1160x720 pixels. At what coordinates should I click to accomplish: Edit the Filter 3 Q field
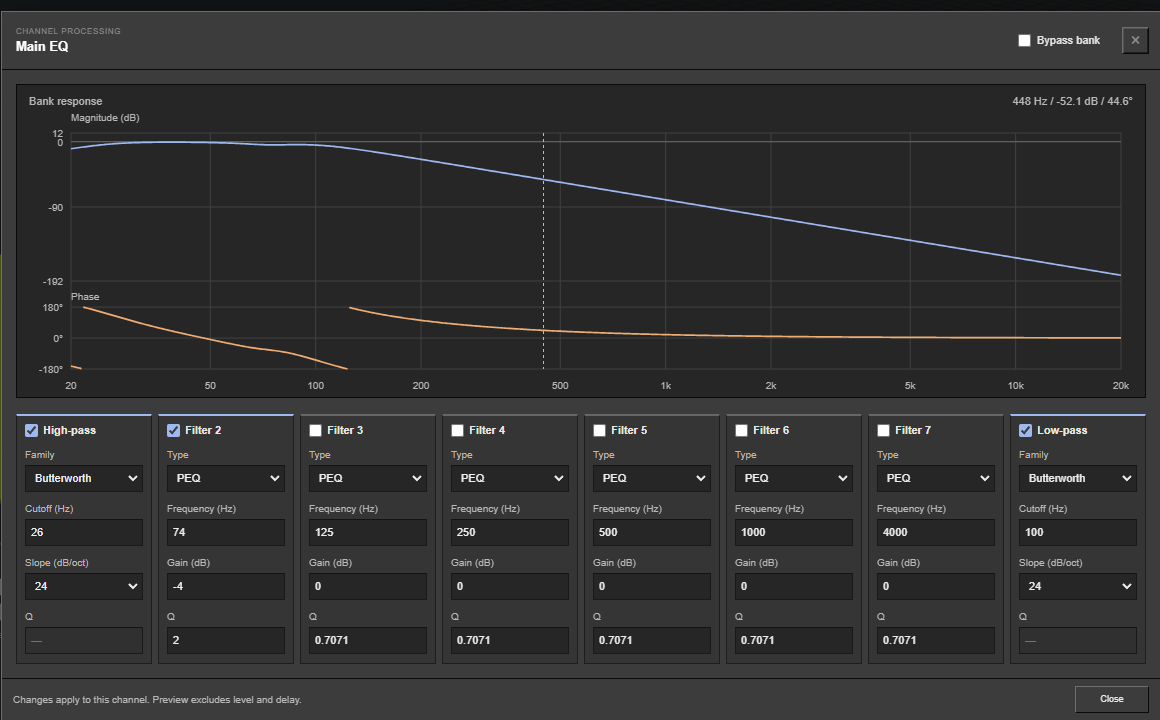point(368,640)
